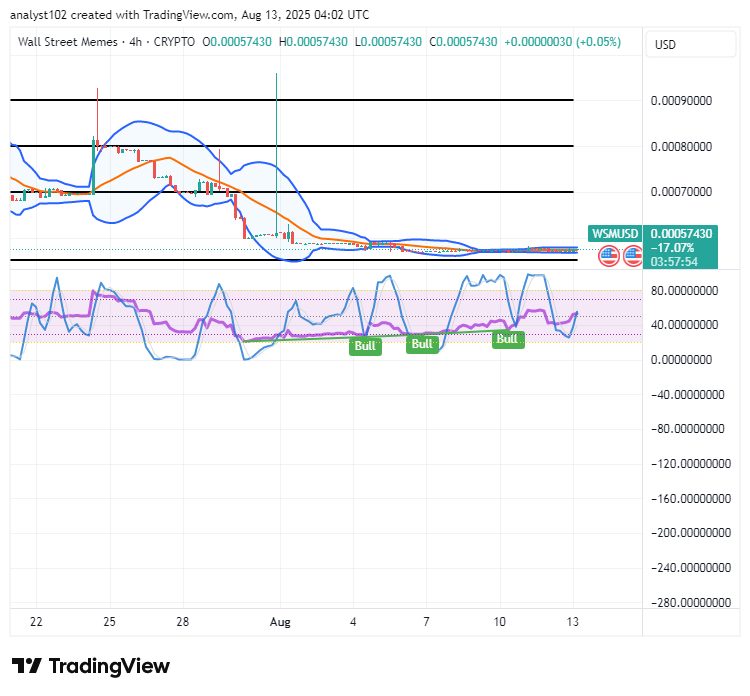Click the middle Bull divergence label
This screenshot has width=750, height=696.
[x=422, y=344]
